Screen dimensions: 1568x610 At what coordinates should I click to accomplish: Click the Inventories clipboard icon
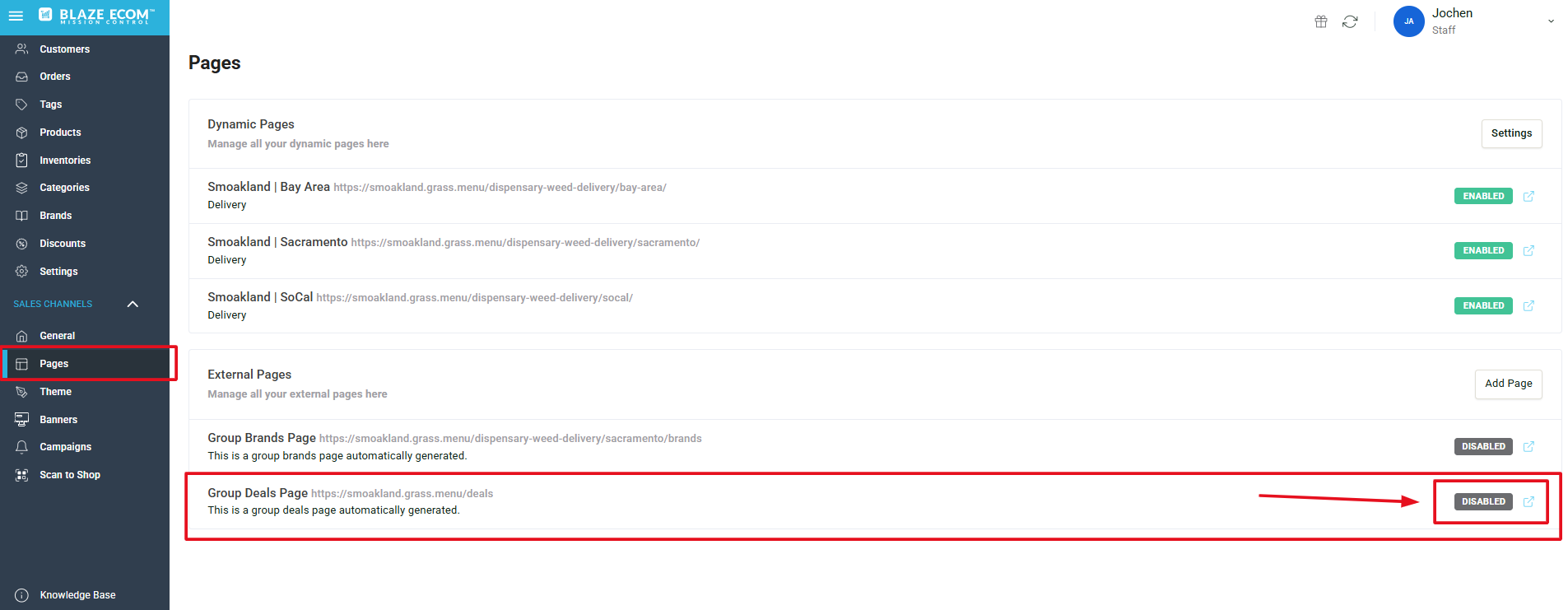[22, 161]
